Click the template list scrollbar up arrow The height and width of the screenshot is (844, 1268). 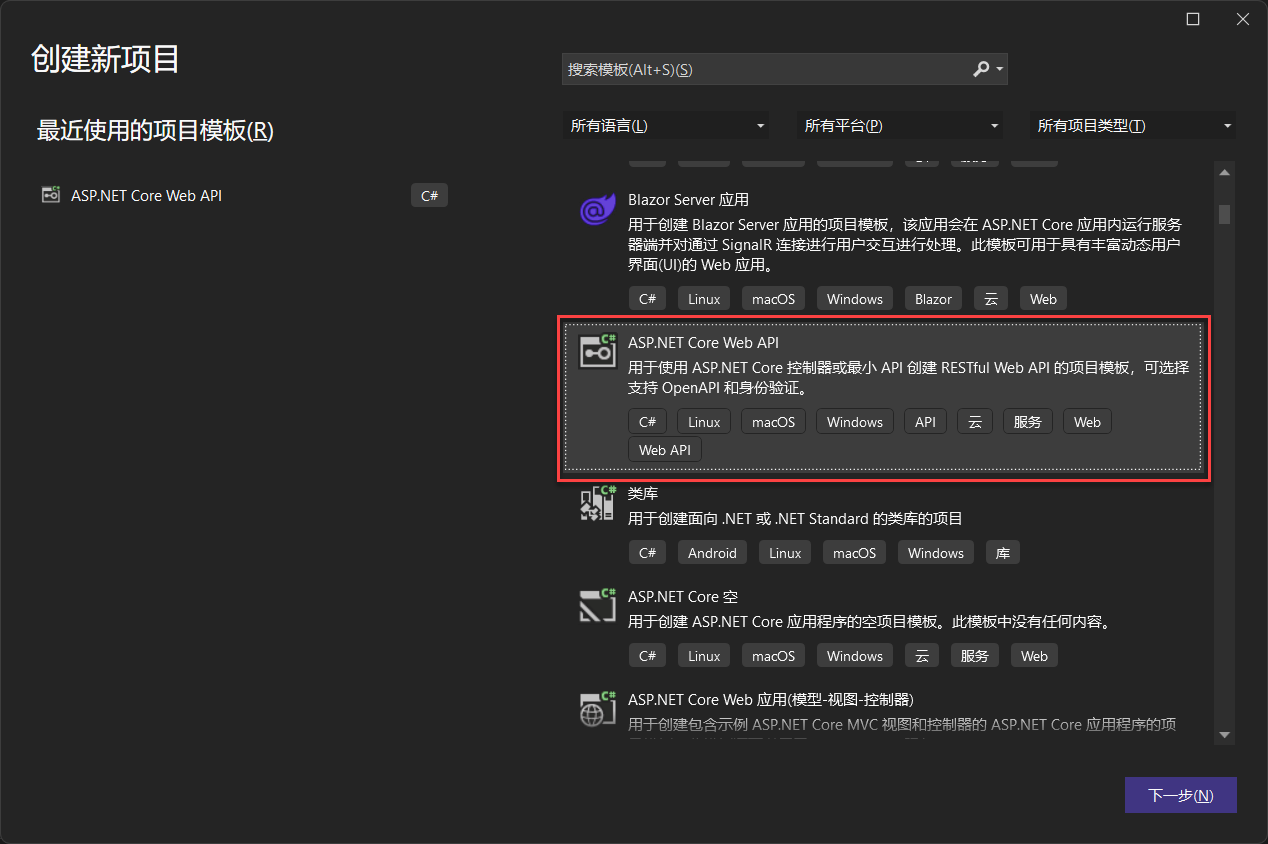[1224, 172]
